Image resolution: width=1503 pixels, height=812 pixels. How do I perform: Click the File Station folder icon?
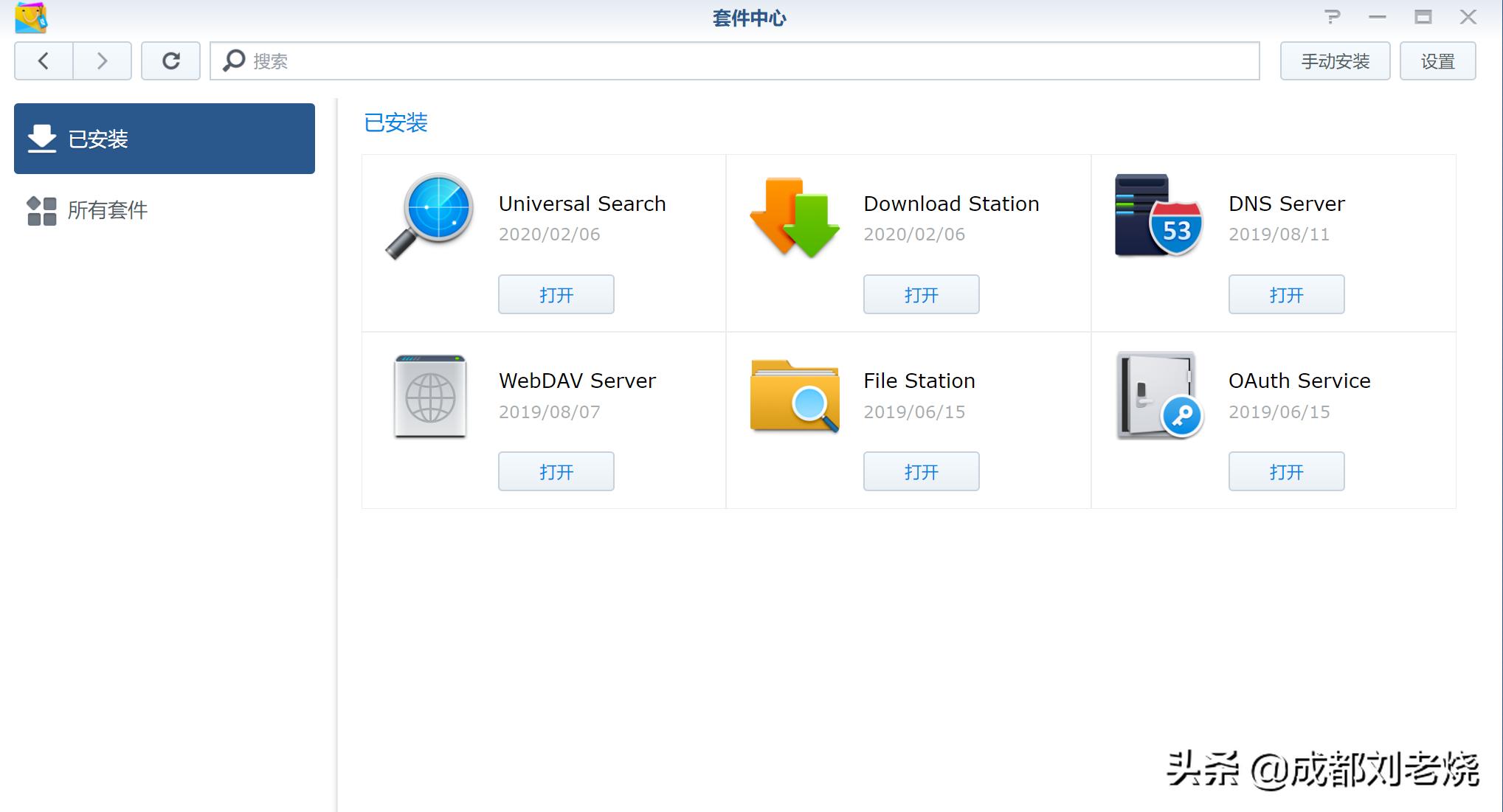[x=795, y=396]
